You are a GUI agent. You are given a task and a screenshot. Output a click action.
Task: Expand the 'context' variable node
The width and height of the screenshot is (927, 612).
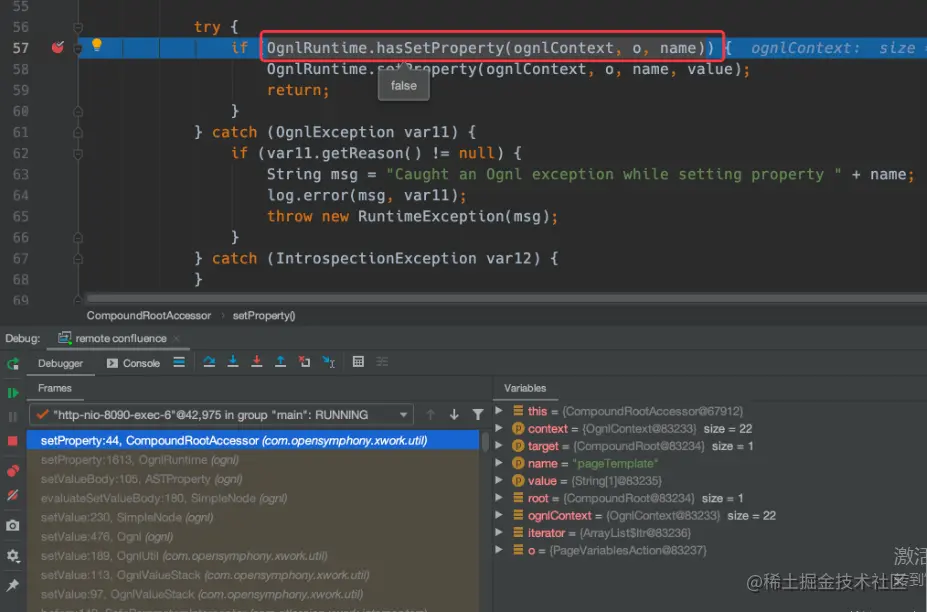499,428
